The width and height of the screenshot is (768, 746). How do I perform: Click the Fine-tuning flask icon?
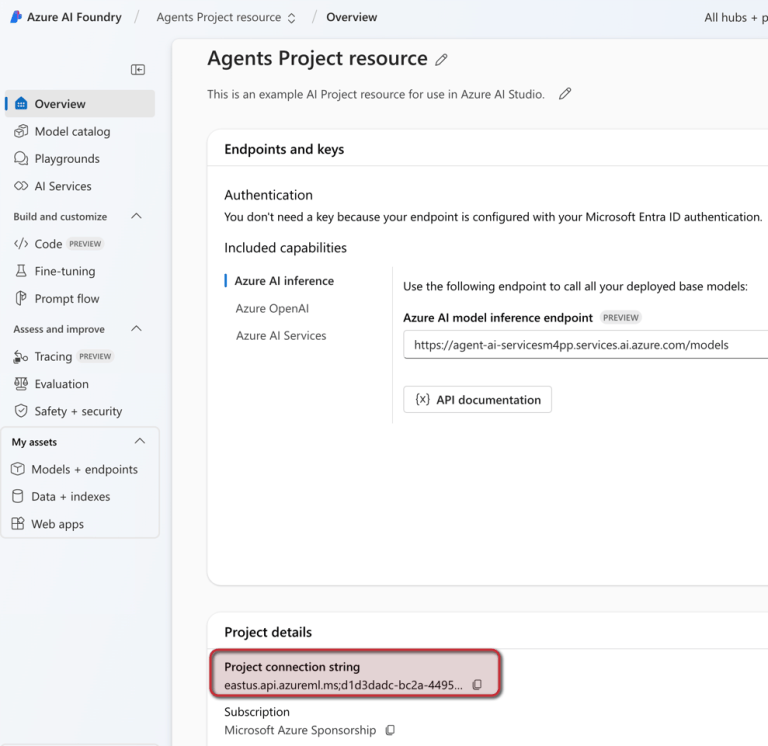(x=21, y=271)
